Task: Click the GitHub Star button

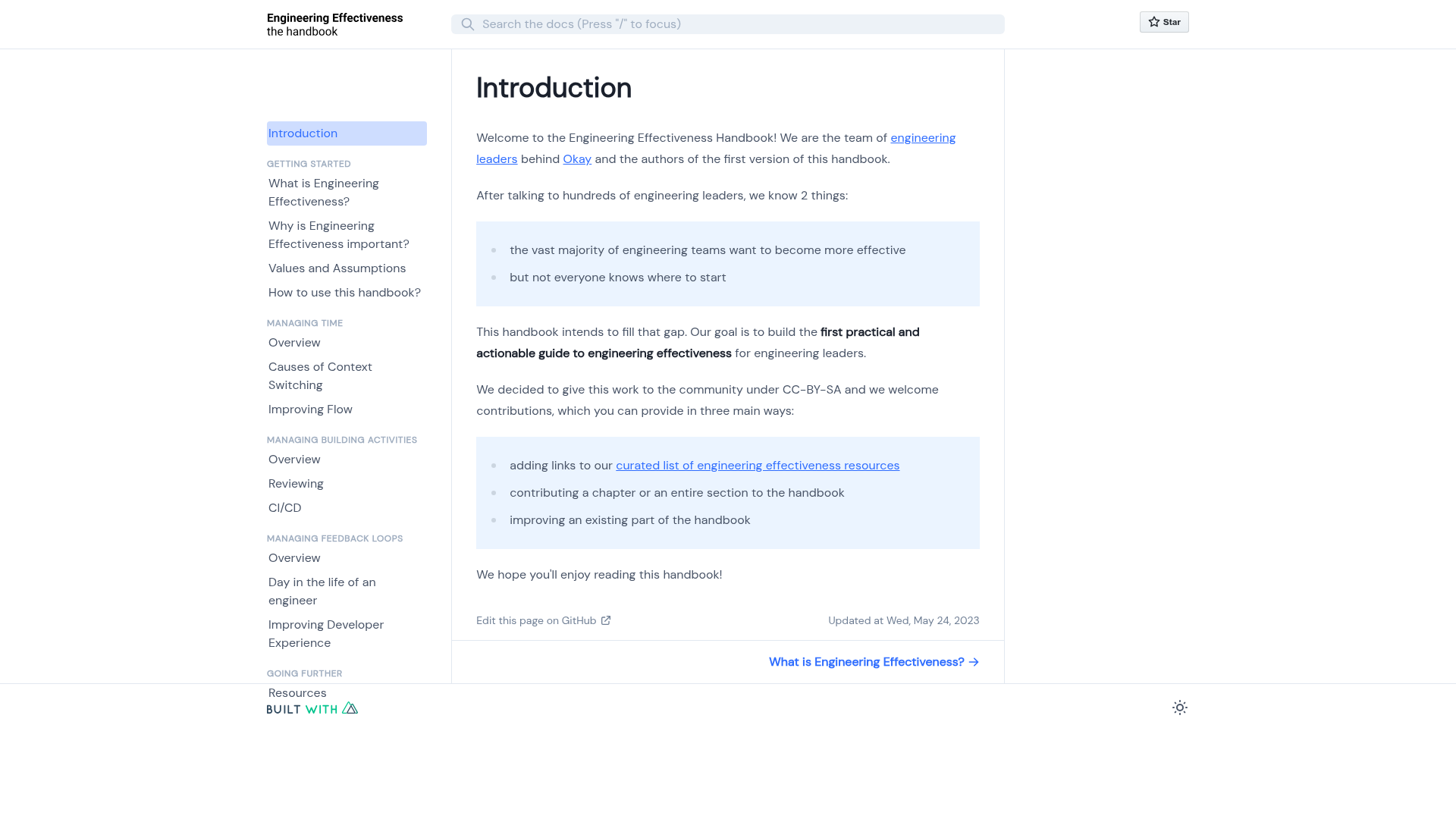Action: pyautogui.click(x=1164, y=22)
